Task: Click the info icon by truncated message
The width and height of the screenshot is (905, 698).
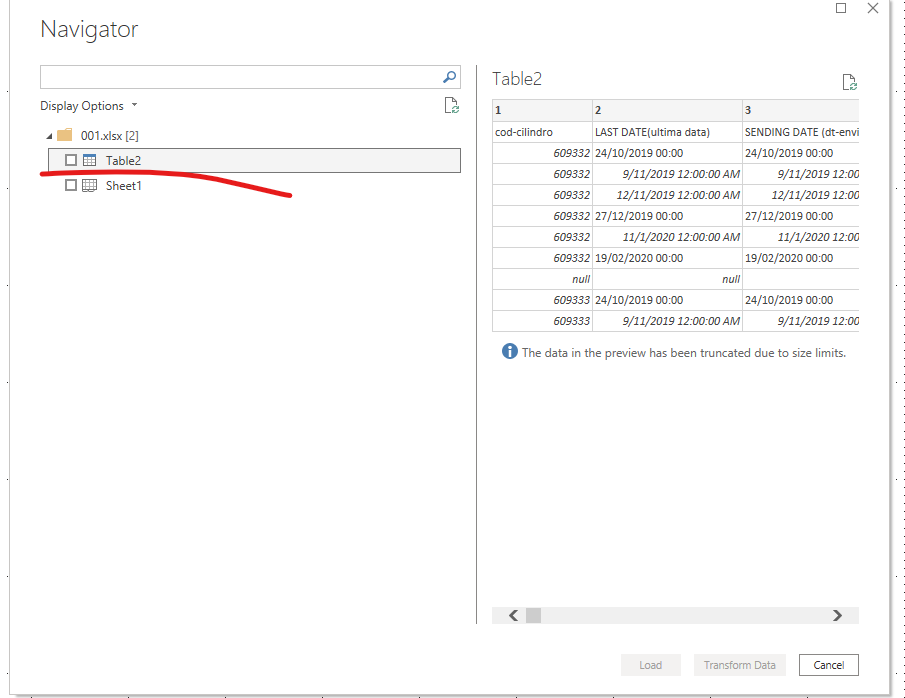Action: [510, 351]
